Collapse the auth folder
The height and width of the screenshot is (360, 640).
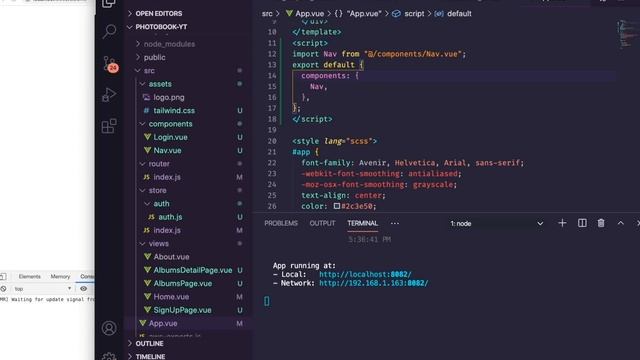point(161,204)
